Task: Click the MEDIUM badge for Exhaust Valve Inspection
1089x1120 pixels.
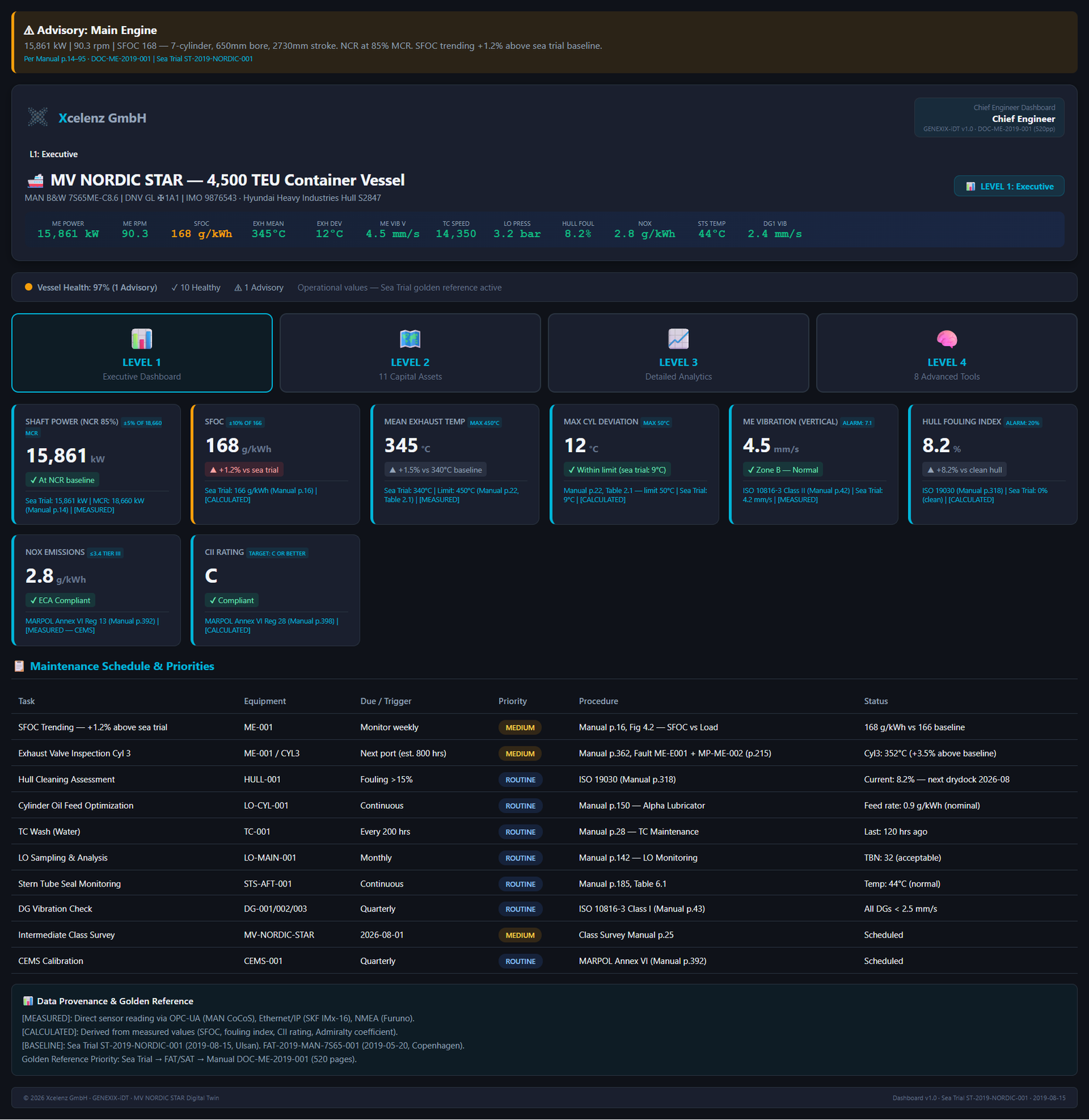Action: click(520, 754)
